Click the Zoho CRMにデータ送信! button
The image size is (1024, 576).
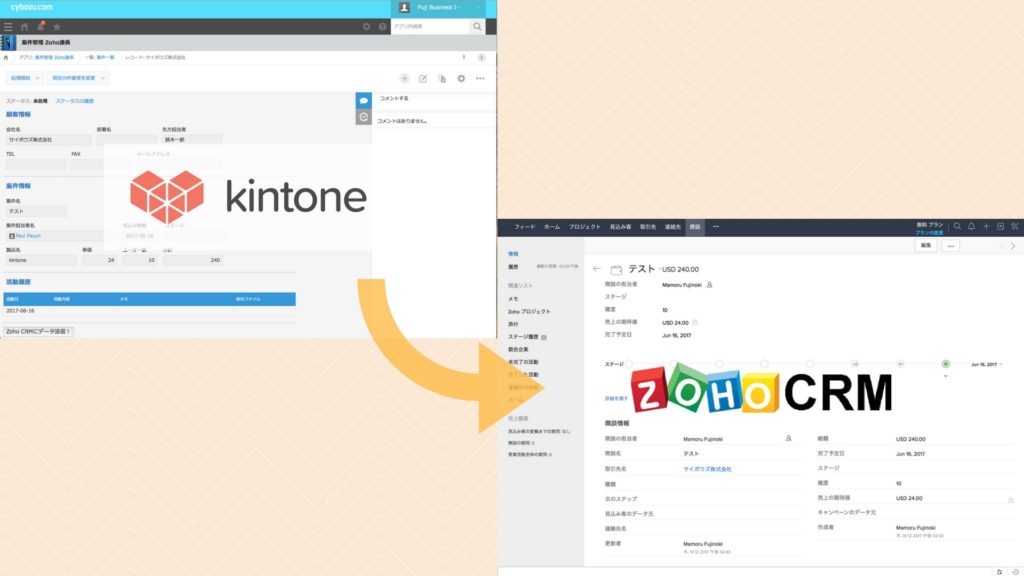point(38,330)
